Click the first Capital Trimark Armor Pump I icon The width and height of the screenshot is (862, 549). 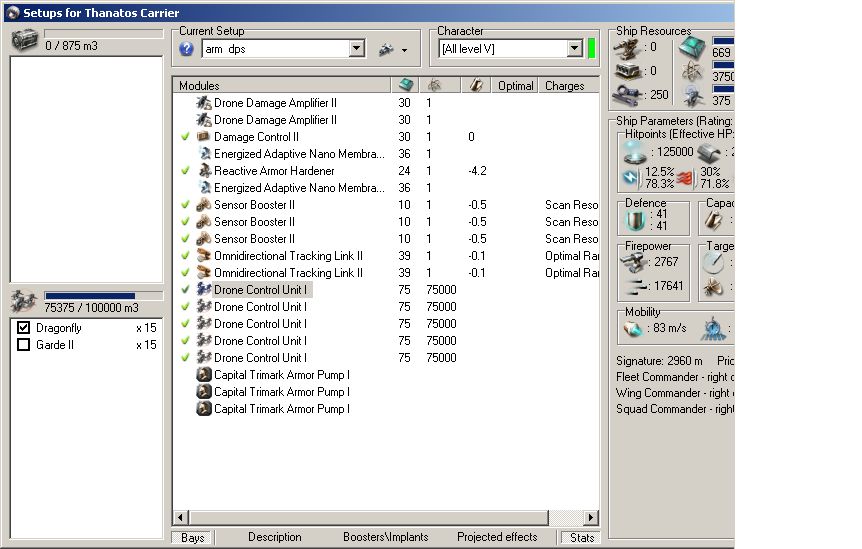[x=204, y=375]
